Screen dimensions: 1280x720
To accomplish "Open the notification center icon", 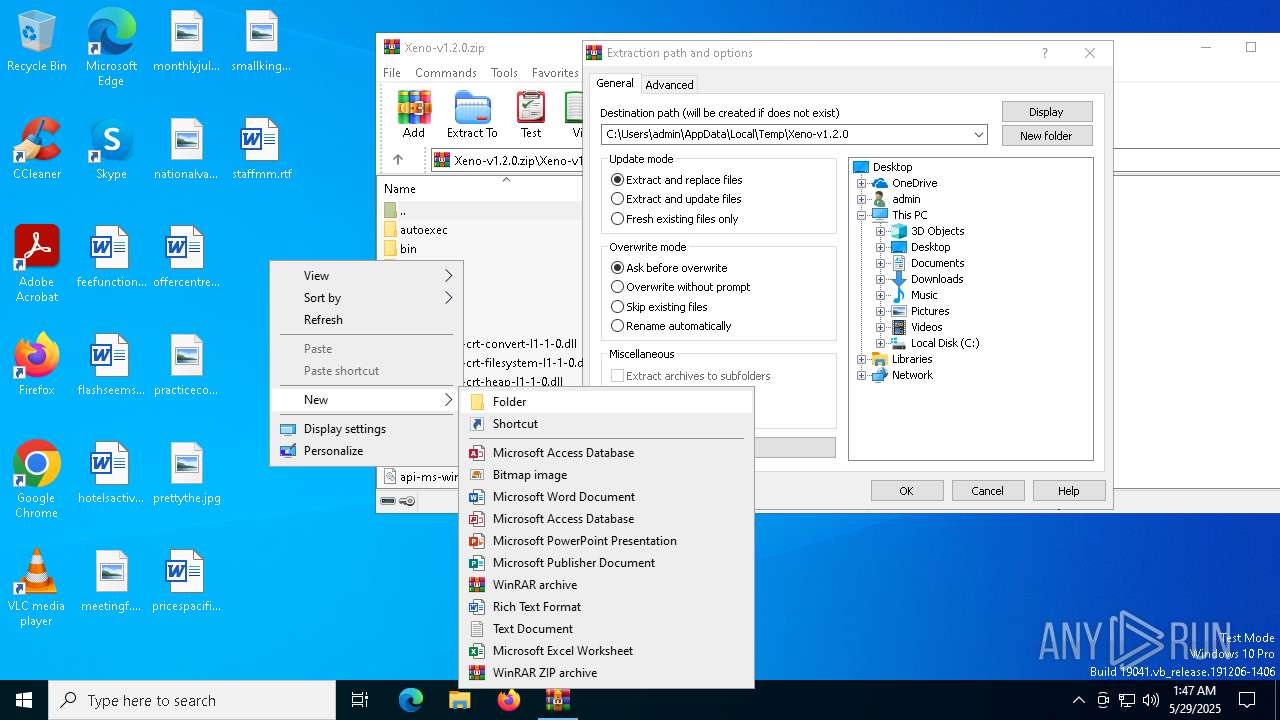I will (x=1247, y=700).
